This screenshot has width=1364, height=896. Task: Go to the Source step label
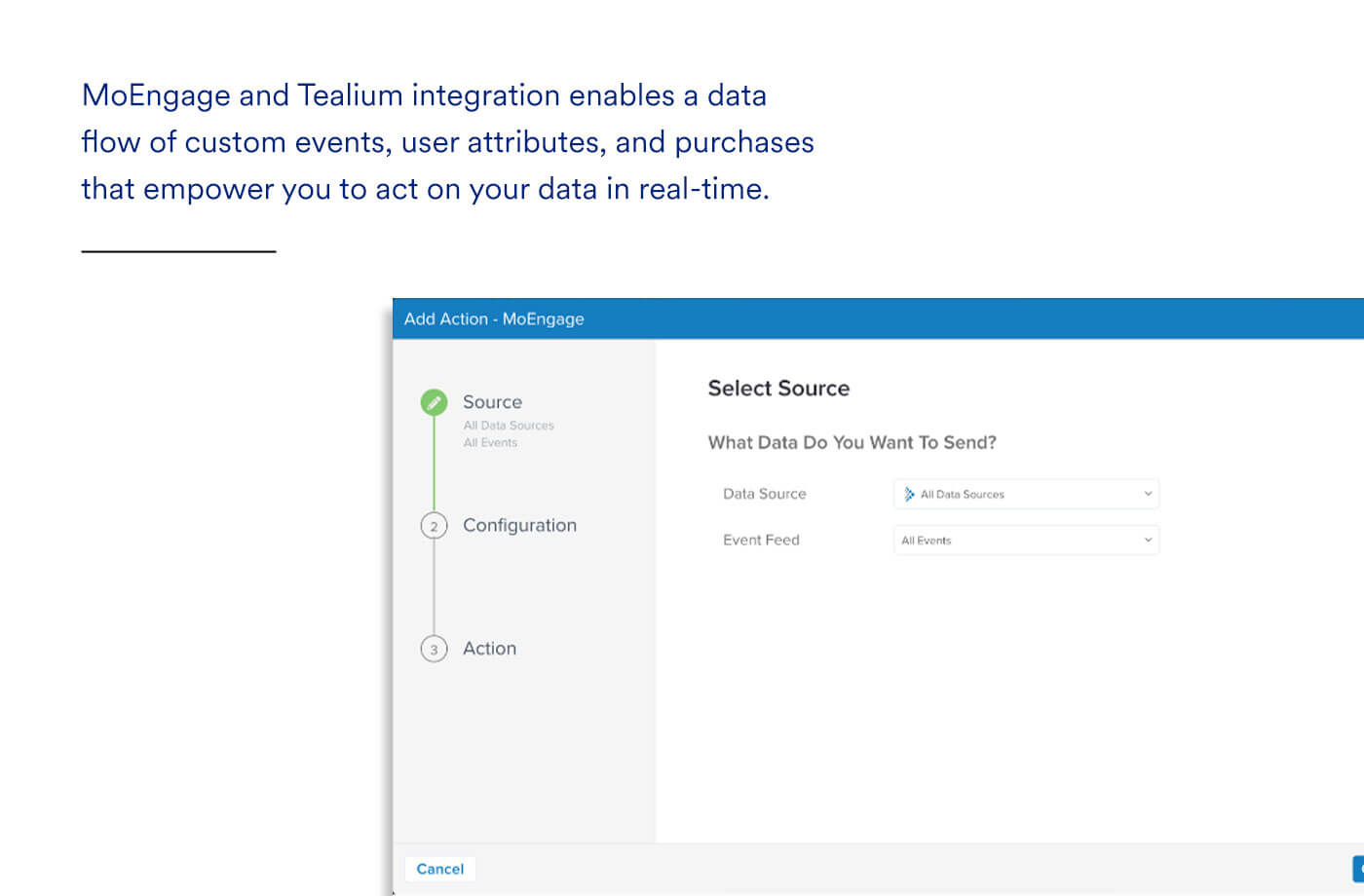(x=492, y=402)
